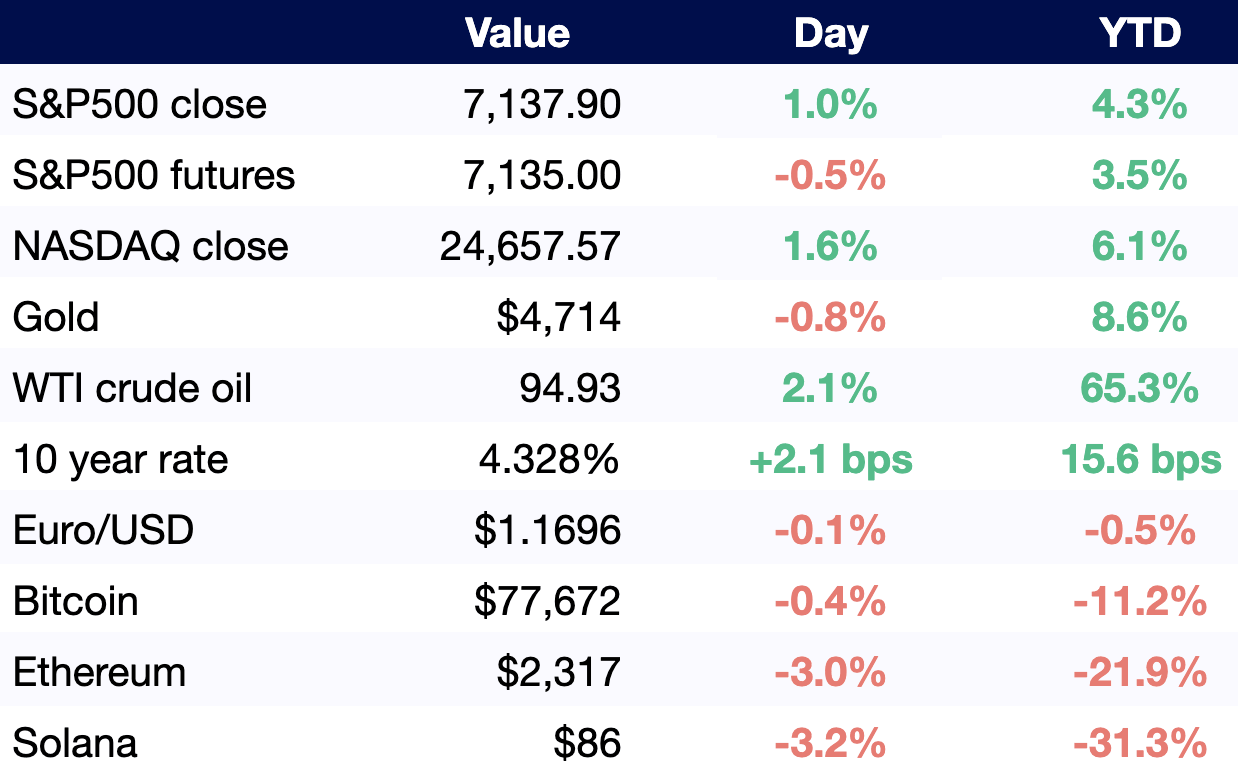This screenshot has height=772, width=1238.
Task: Click the Ethereum row label
Action: (99, 672)
